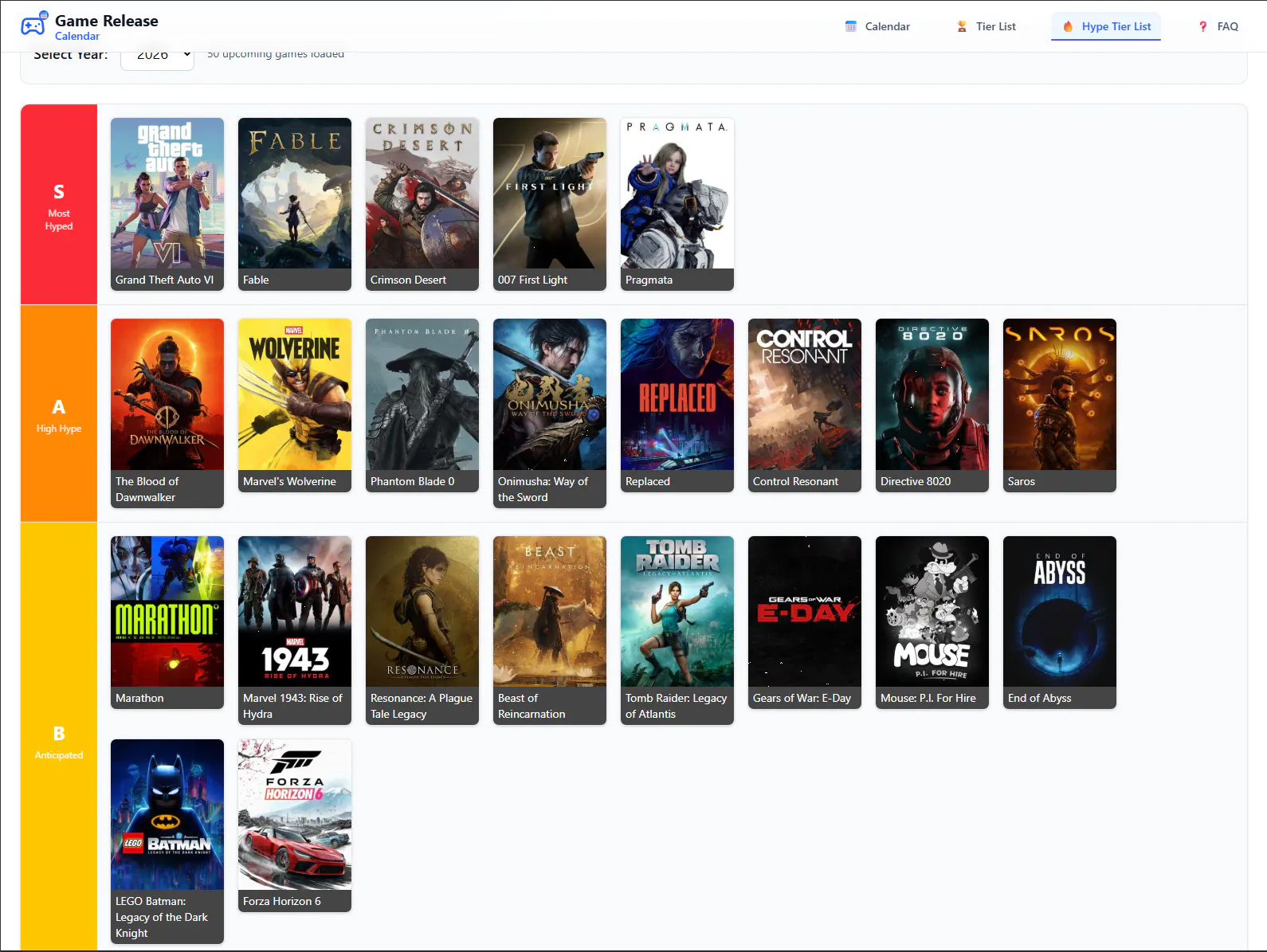The width and height of the screenshot is (1267, 952).
Task: Click the Fable title text
Action: point(256,280)
